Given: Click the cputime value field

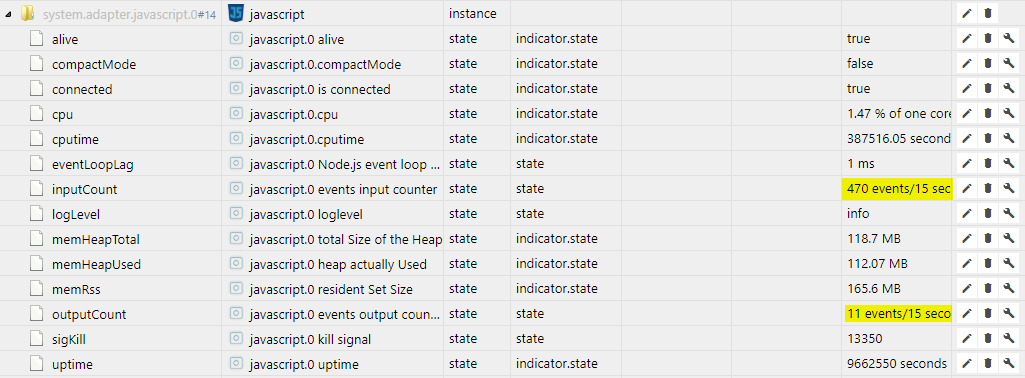Looking at the screenshot, I should [x=896, y=139].
